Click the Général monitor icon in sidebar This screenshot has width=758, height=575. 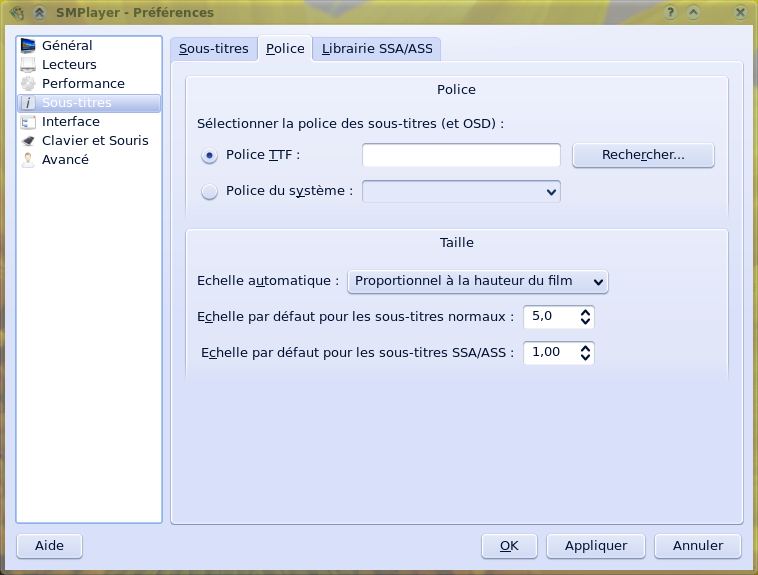point(28,46)
